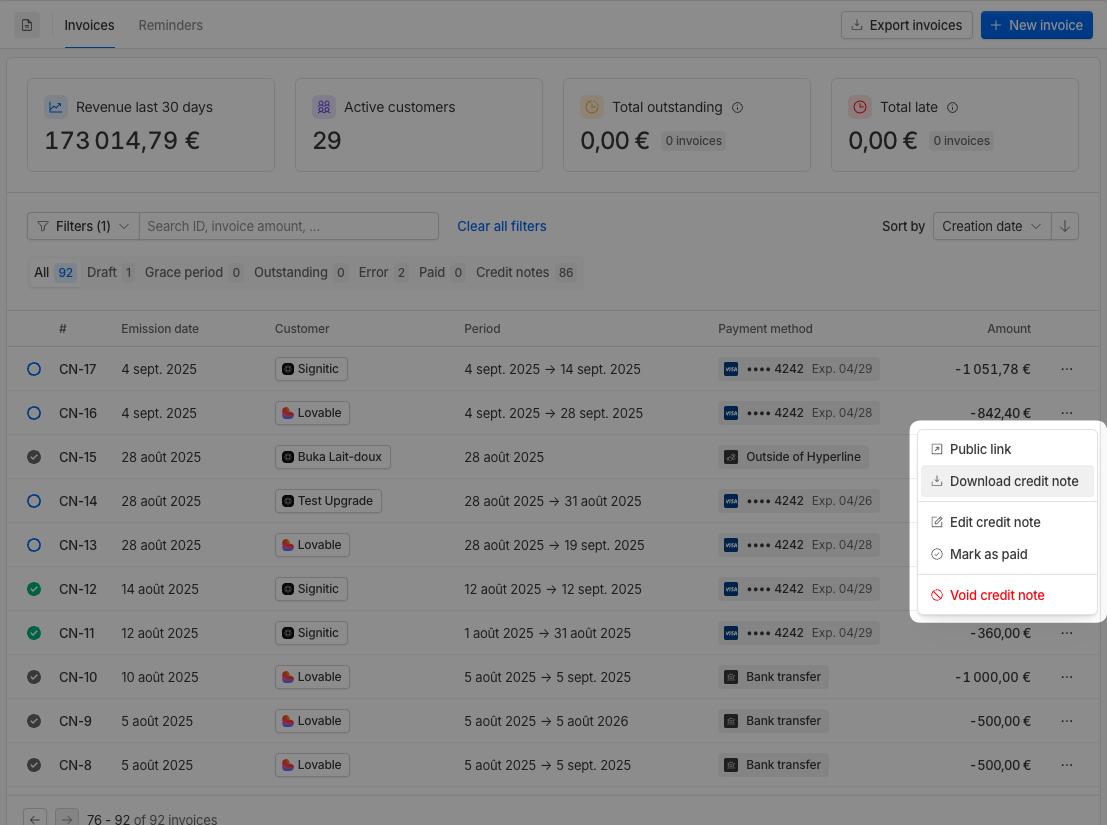Click the descending sort arrow beside Creation date
1107x825 pixels.
coord(1064,226)
